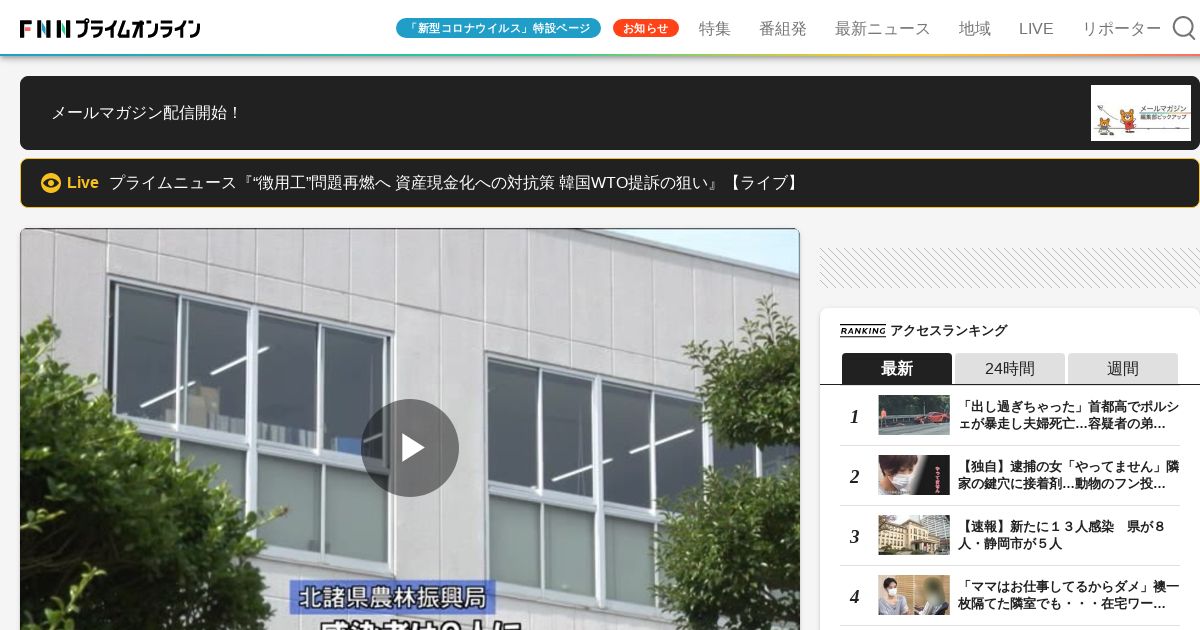Play the main news video
Screen dimensions: 1200x630
point(410,448)
